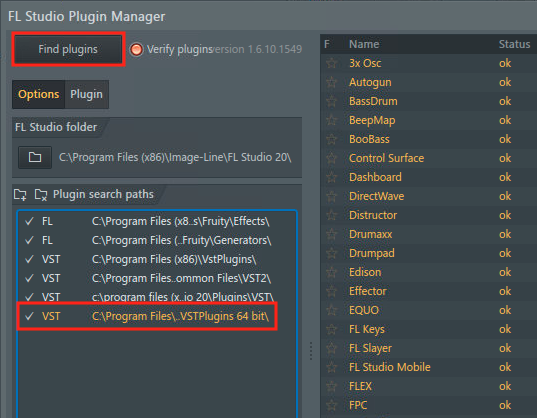Viewport: 537px width, 418px height.
Task: Favorite the 3x Osc plugin star
Action: point(331,63)
